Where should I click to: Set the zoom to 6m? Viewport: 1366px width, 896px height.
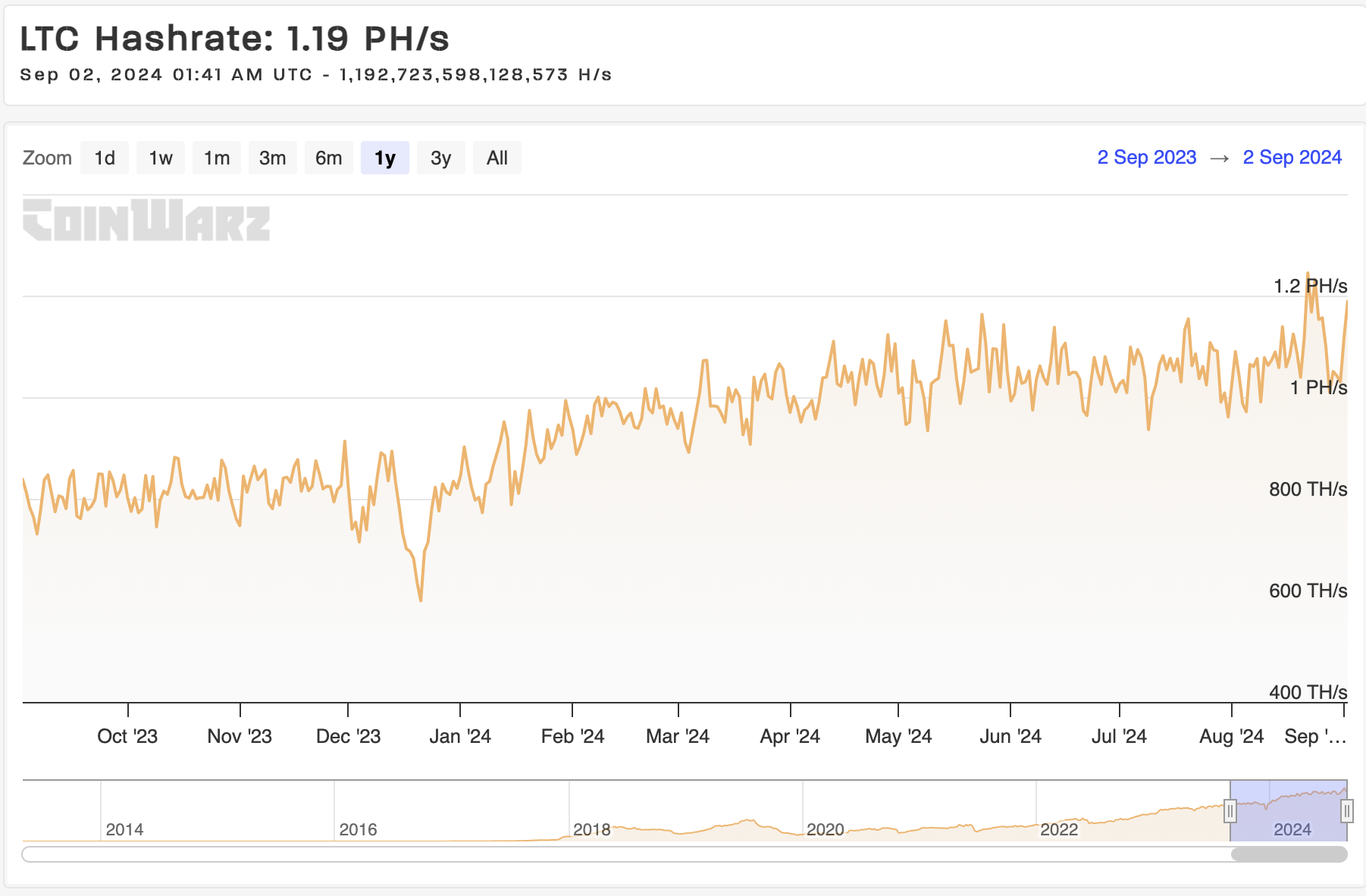pos(329,158)
